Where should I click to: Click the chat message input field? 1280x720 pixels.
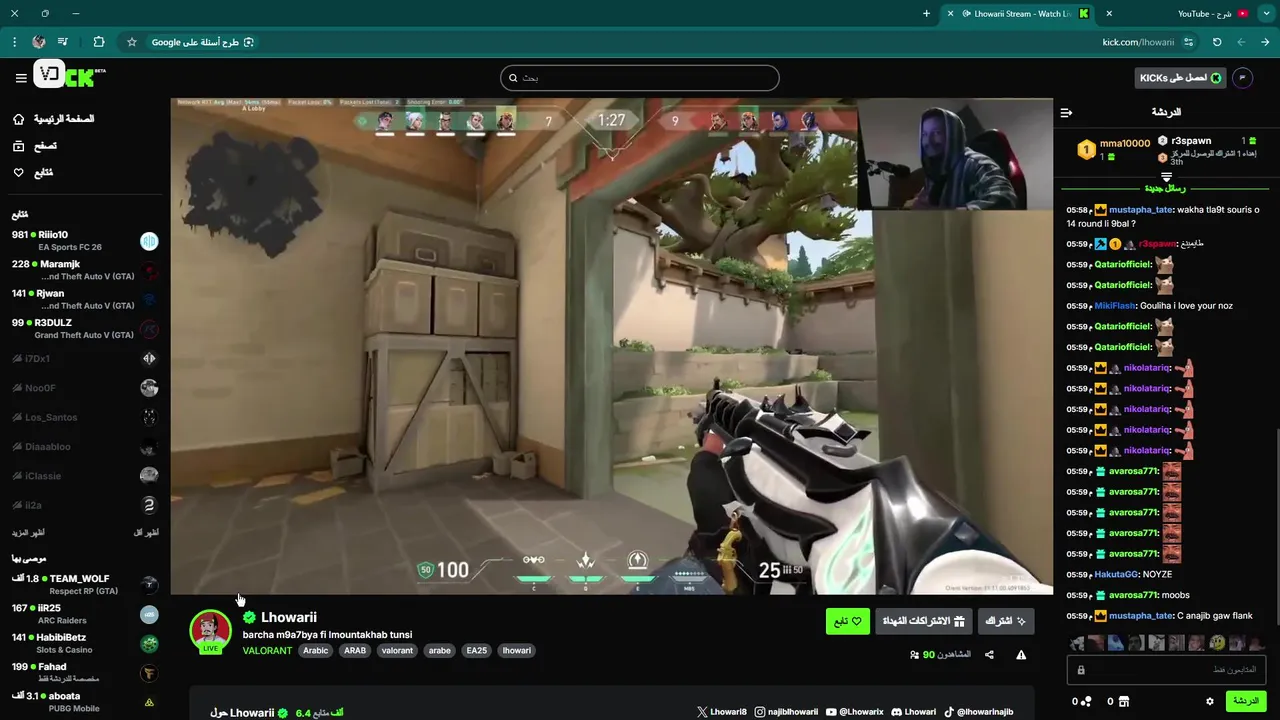pyautogui.click(x=1166, y=670)
